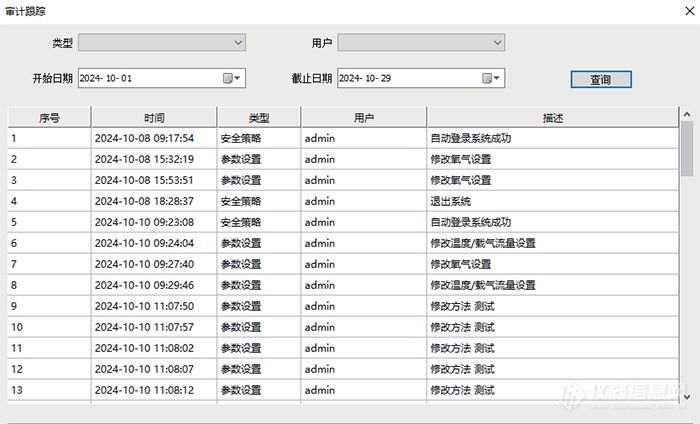Click the 类型 column header
The height and width of the screenshot is (424, 700).
pyautogui.click(x=258, y=118)
